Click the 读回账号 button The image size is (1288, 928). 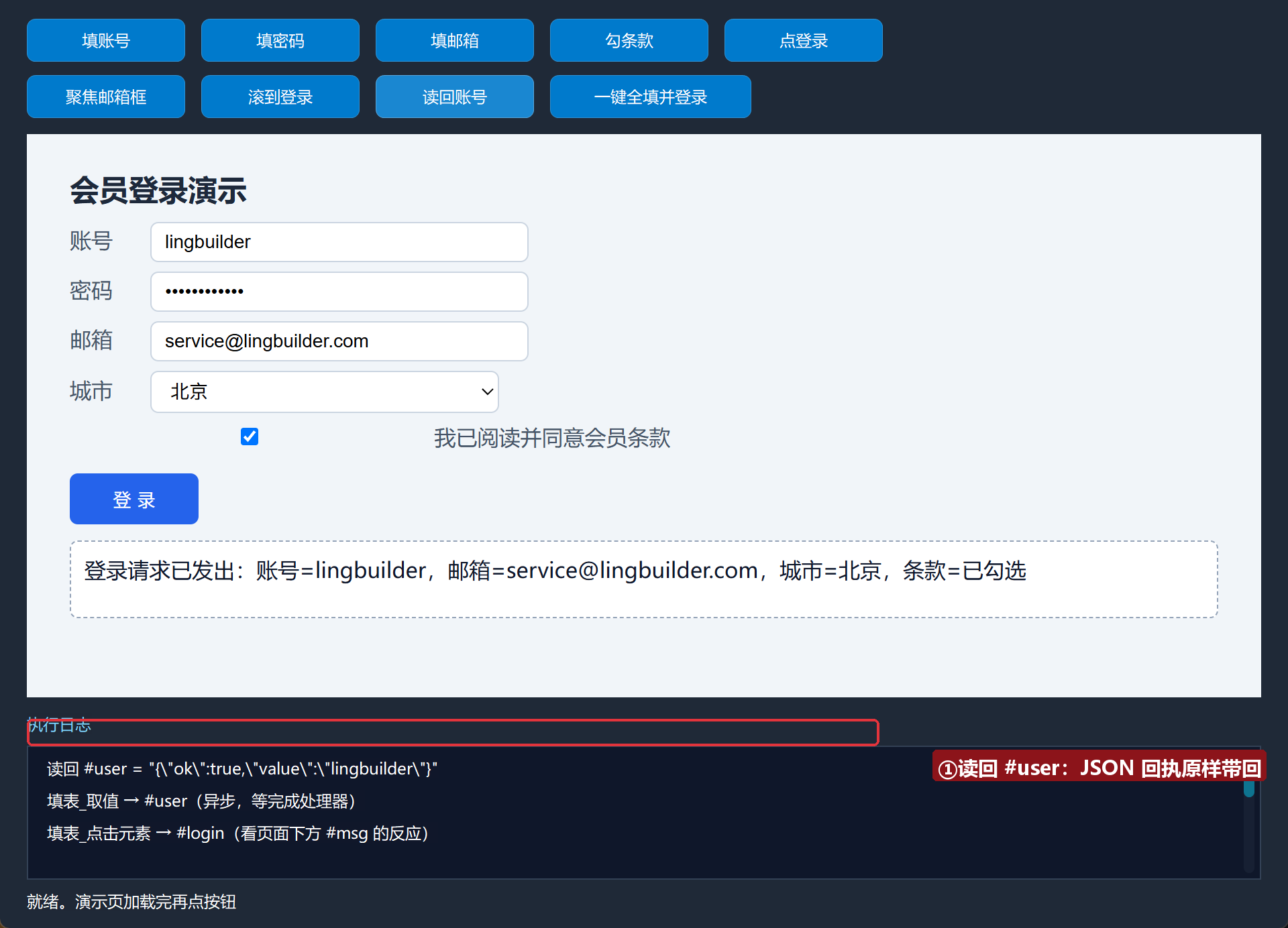(455, 97)
